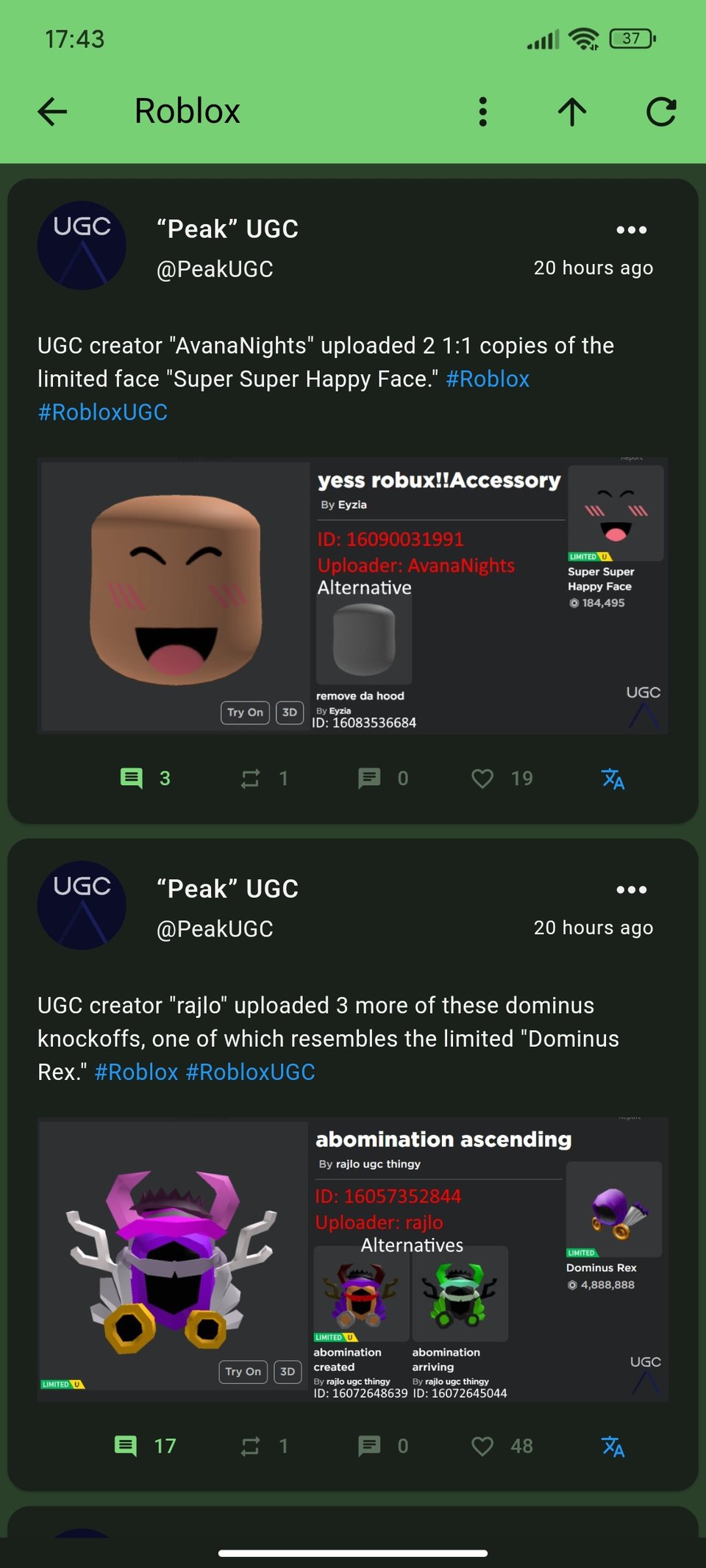Screen dimensions: 706x1568
Task: View the abomination ascending image
Action: [353, 1259]
